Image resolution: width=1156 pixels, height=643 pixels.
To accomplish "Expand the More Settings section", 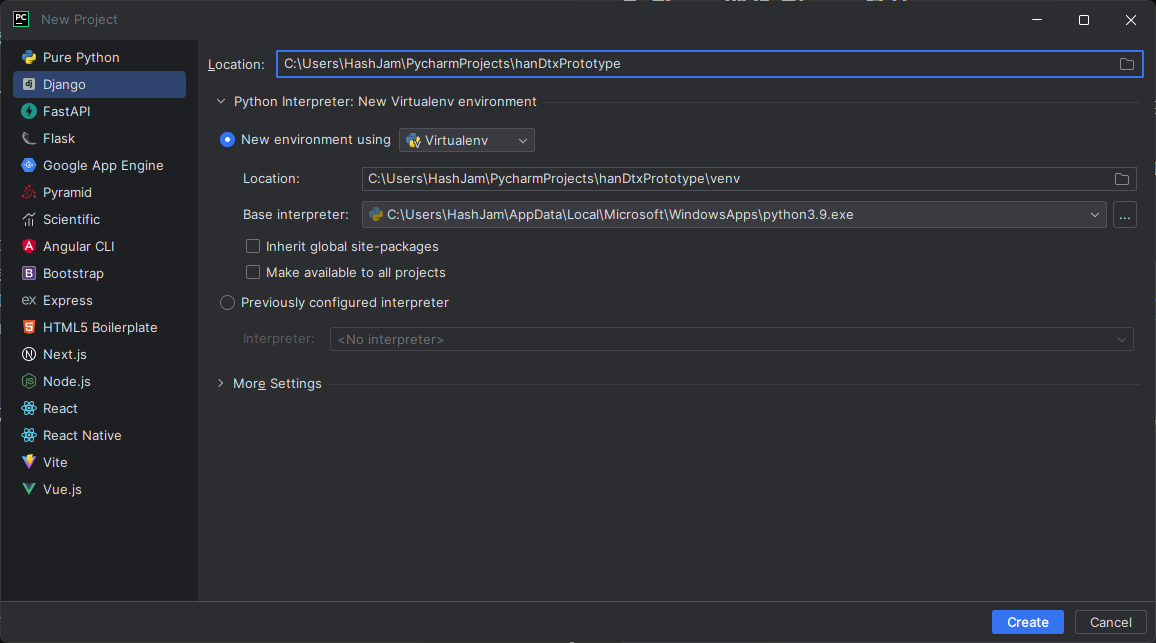I will (x=220, y=383).
